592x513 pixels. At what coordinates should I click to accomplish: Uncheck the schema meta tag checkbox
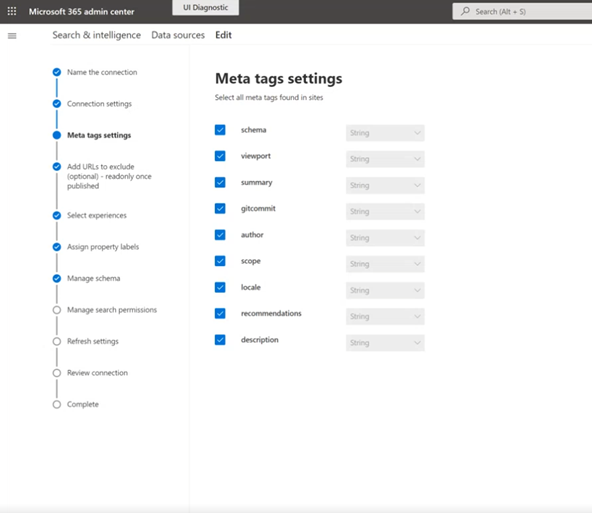pos(220,130)
